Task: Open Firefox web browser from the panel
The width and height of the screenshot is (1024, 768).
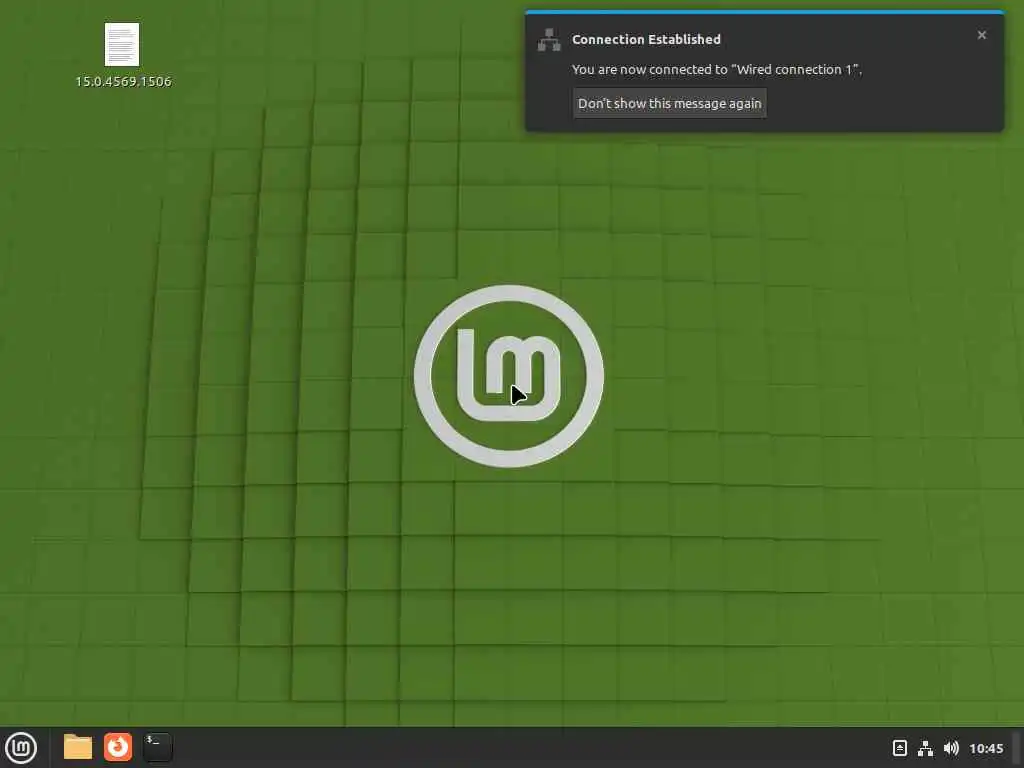Action: pos(118,747)
